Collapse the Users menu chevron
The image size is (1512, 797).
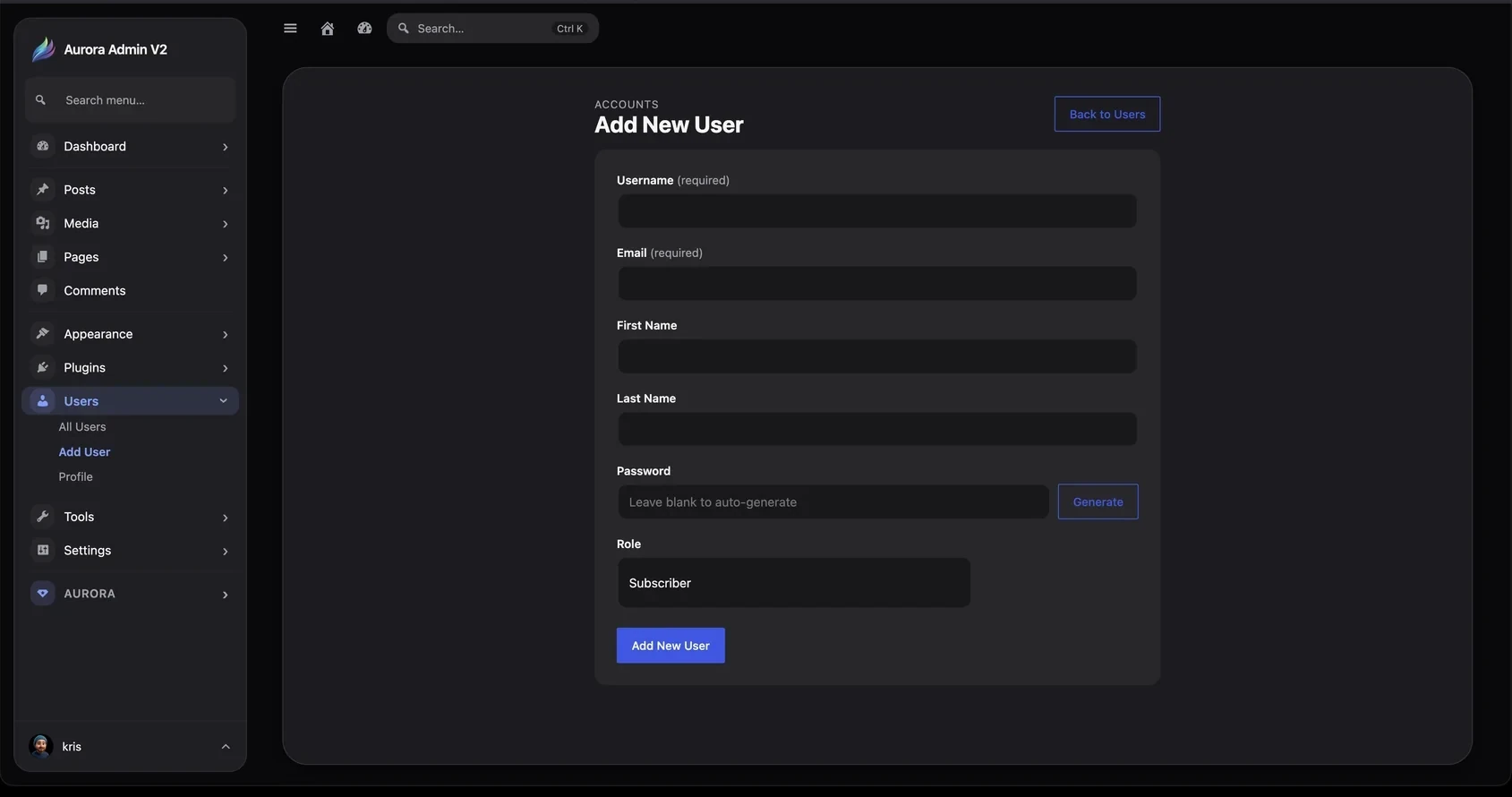click(224, 401)
